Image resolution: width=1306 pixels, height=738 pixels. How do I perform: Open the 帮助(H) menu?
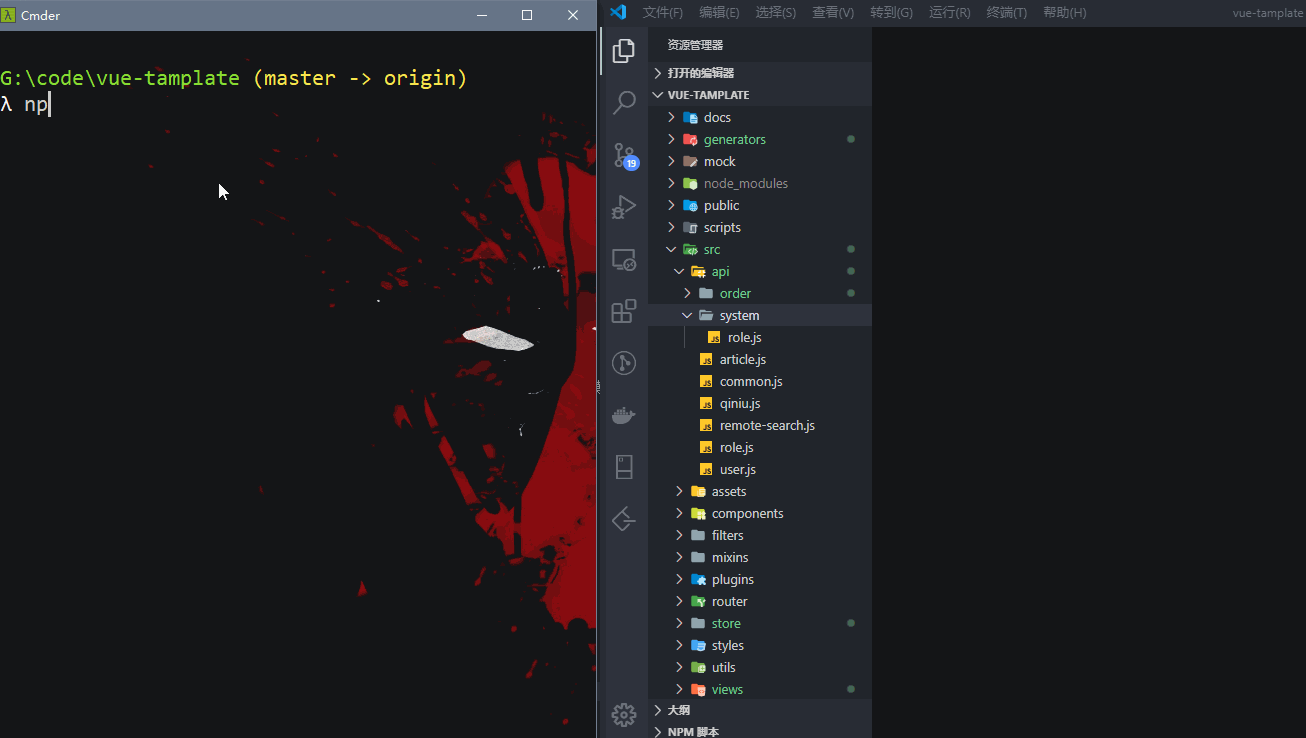[x=1064, y=13]
